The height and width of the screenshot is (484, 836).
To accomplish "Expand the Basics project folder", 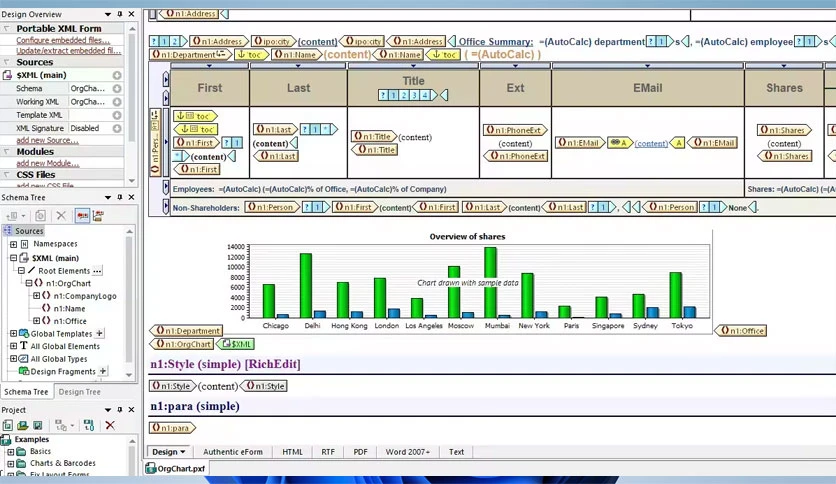I will pyautogui.click(x=10, y=451).
